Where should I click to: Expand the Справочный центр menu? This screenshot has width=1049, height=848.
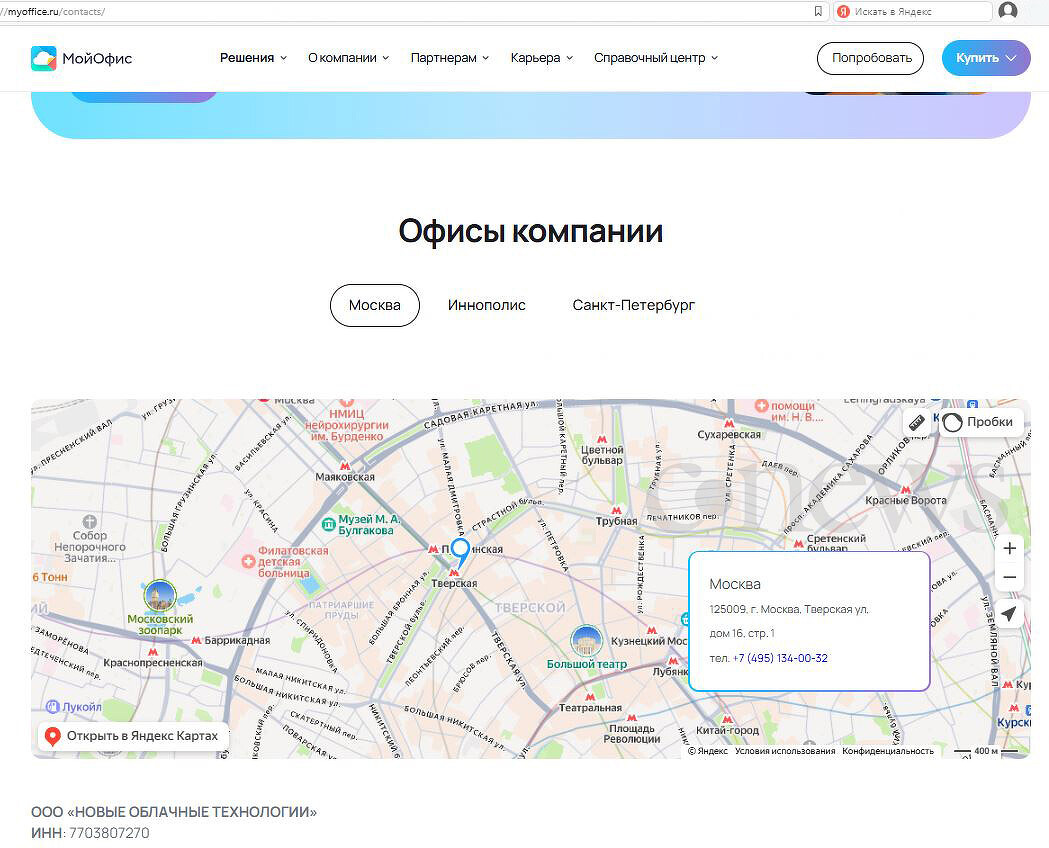tap(656, 58)
